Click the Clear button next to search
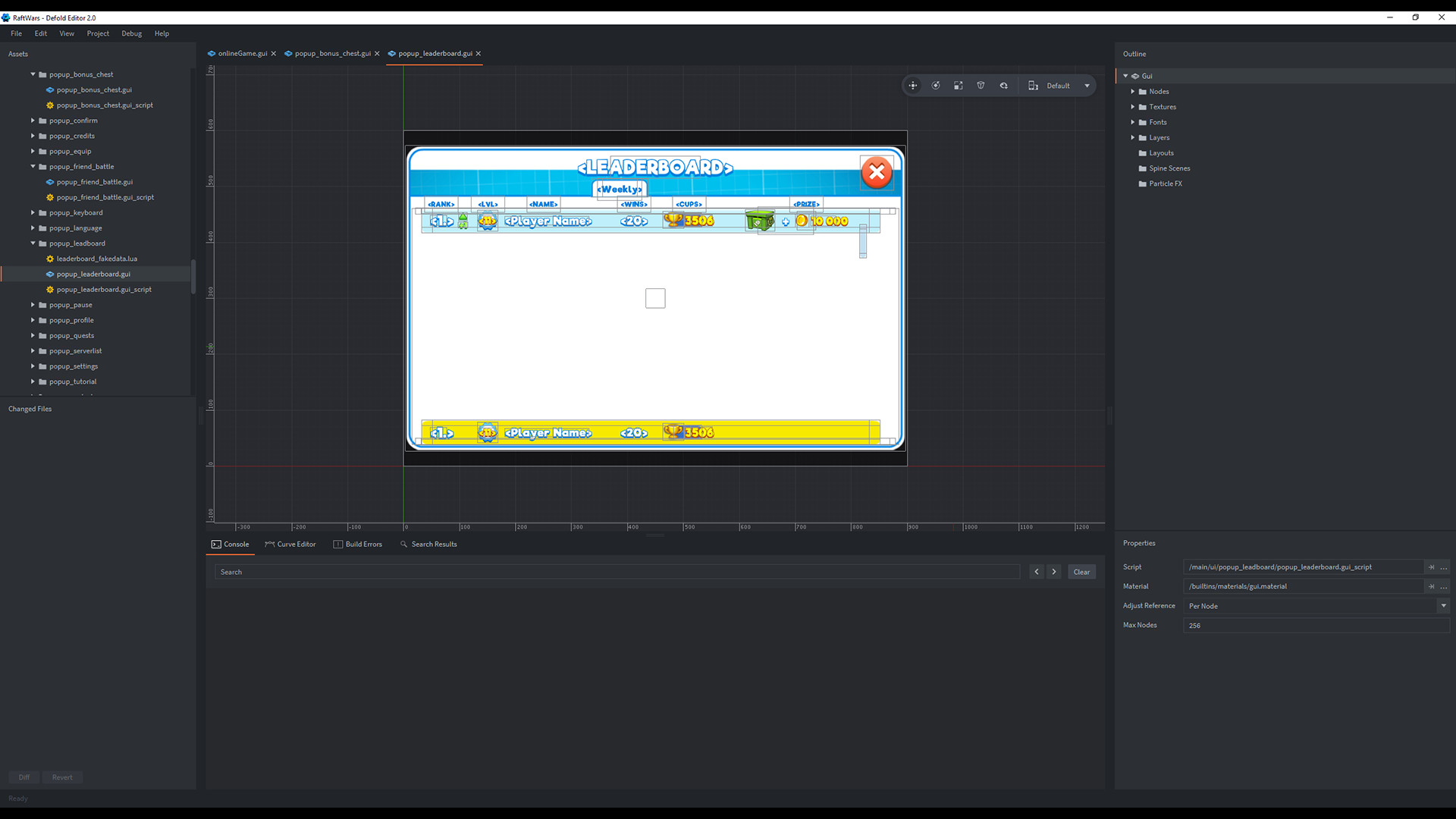Image resolution: width=1456 pixels, height=819 pixels. pyautogui.click(x=1081, y=571)
